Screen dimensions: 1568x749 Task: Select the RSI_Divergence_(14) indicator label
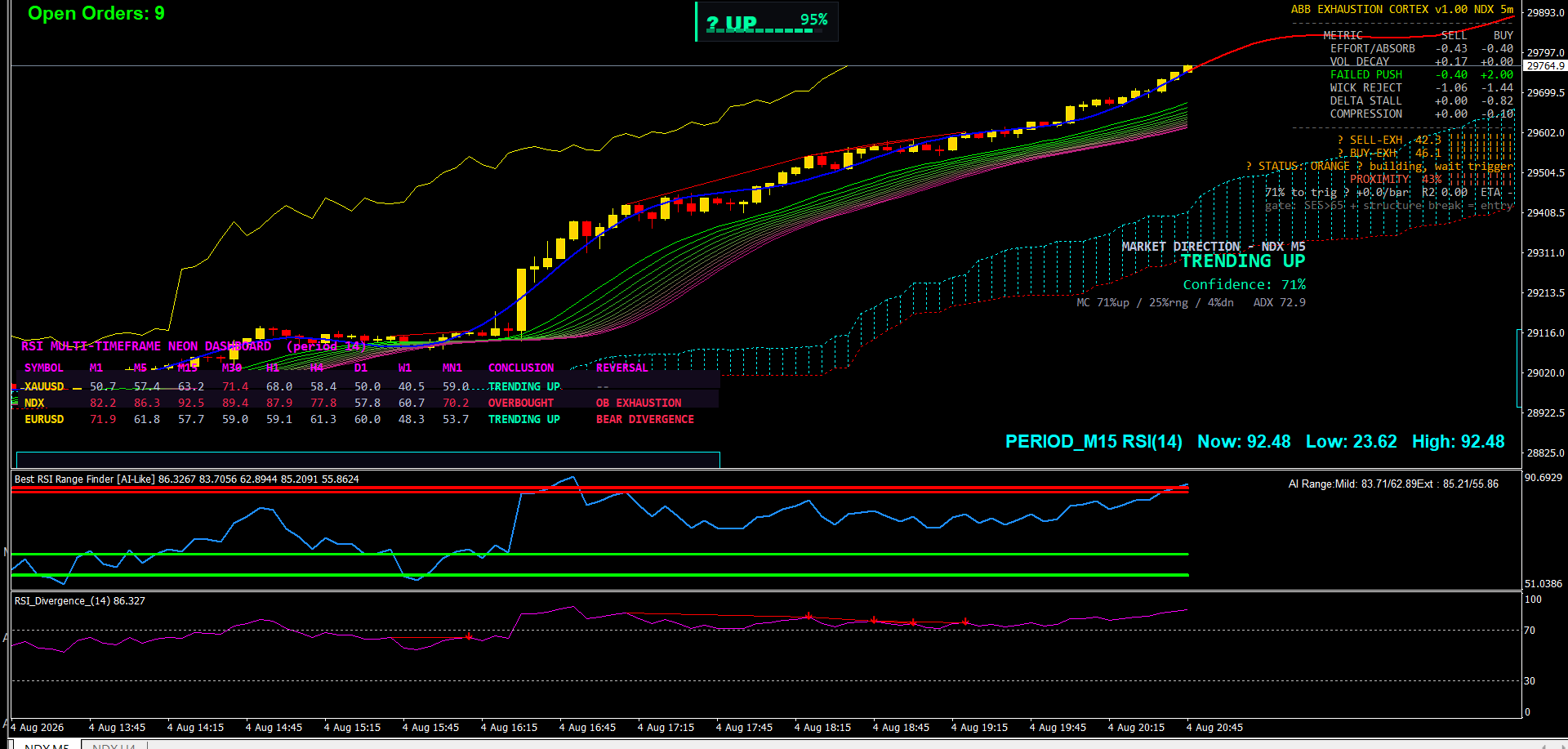click(x=79, y=601)
